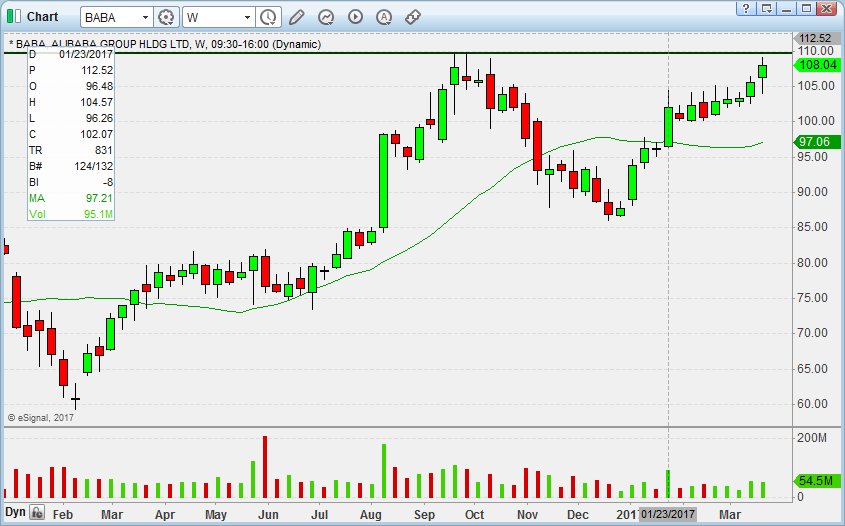Click the 85.00 price axis label
The width and height of the screenshot is (845, 526).
pos(812,227)
